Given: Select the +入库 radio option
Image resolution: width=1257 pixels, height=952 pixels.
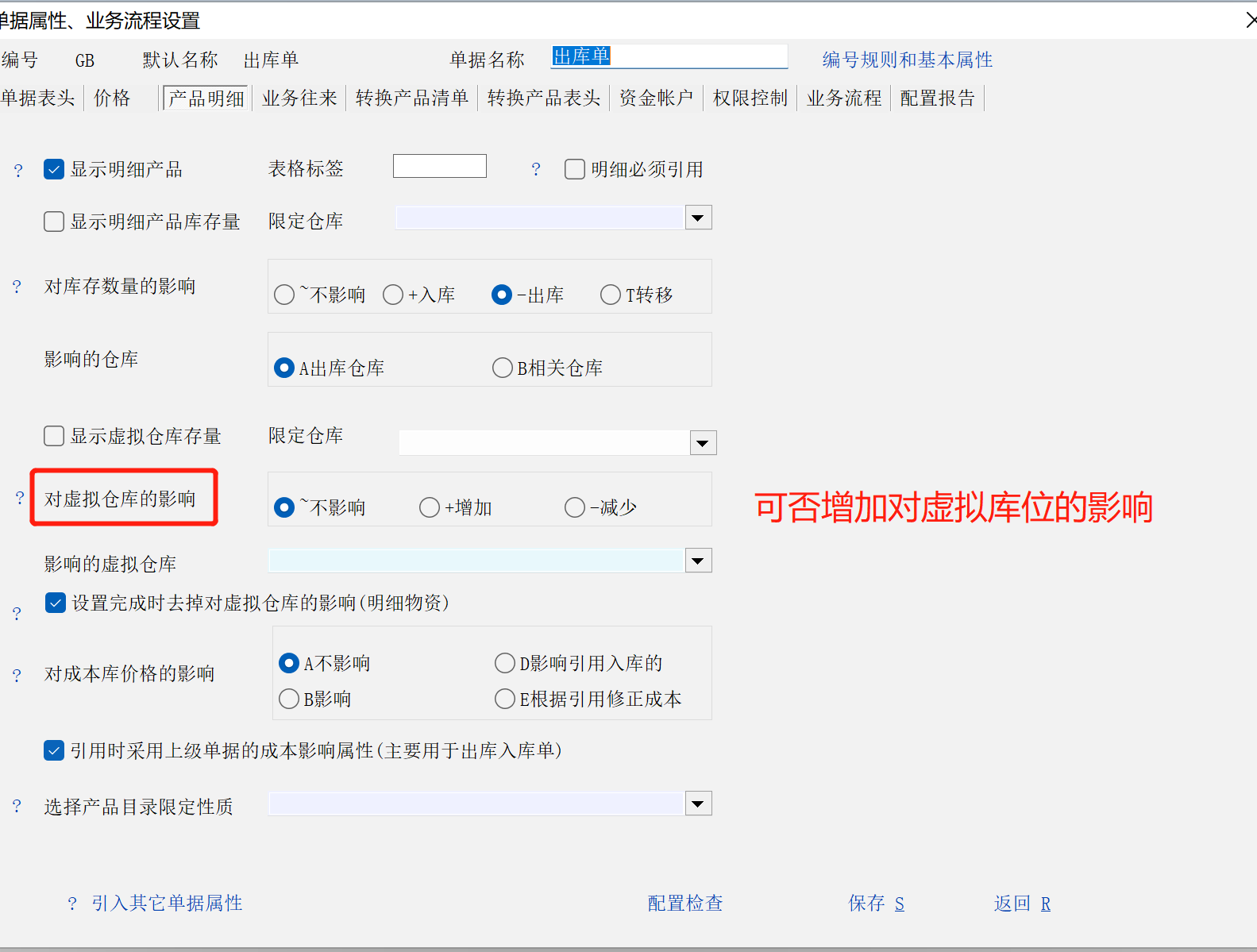Looking at the screenshot, I should [x=393, y=295].
